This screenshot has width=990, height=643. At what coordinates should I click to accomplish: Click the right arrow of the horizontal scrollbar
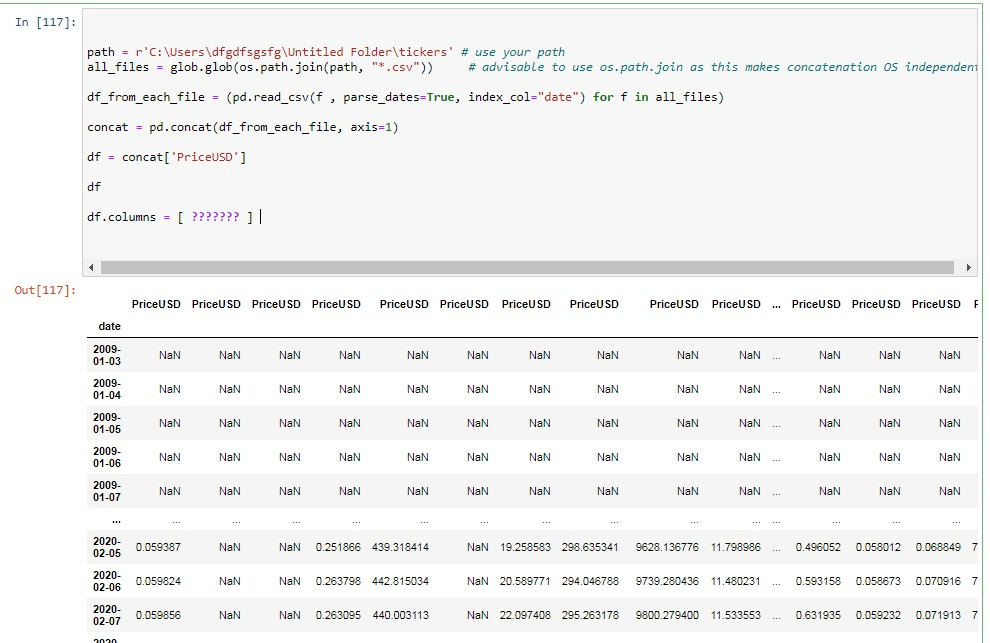[x=968, y=267]
